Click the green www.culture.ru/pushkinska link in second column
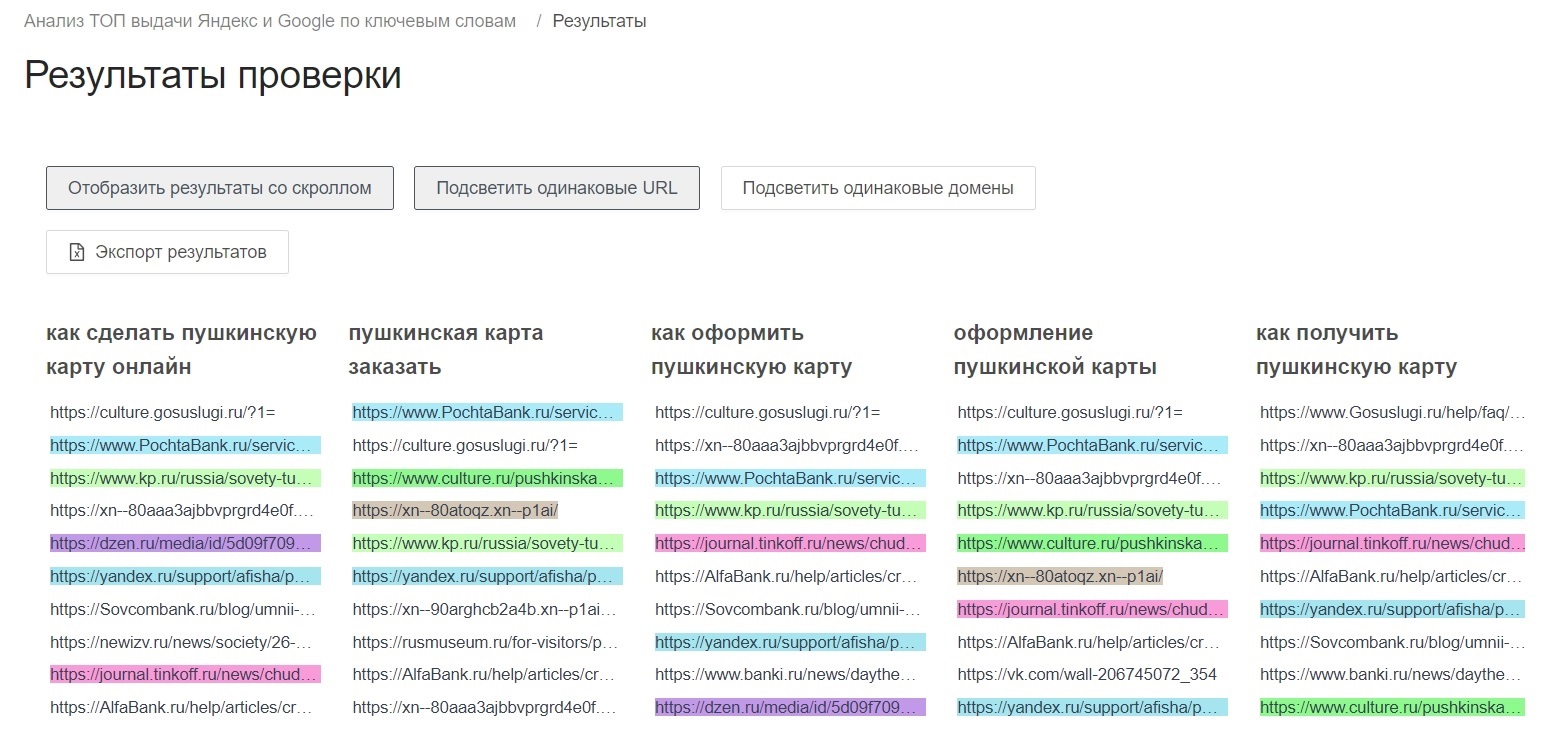The height and width of the screenshot is (743, 1550). [487, 477]
